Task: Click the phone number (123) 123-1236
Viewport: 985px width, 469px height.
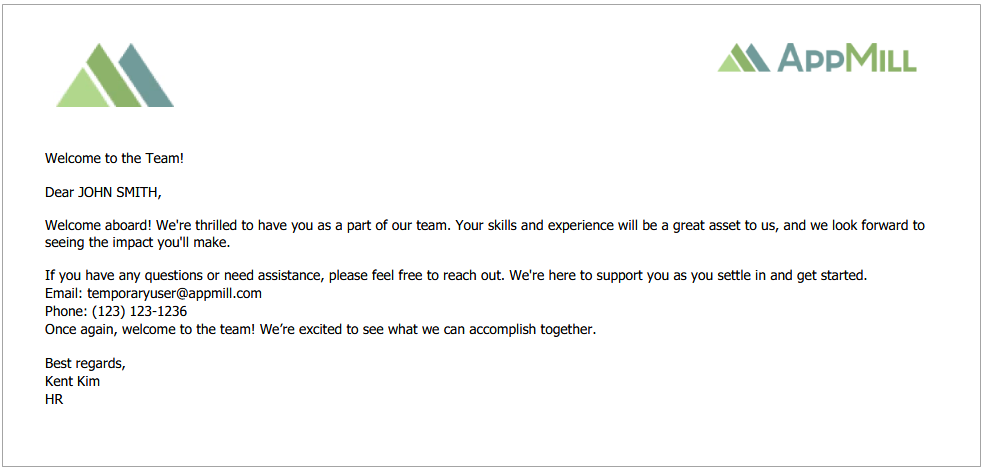Action: click(x=139, y=311)
